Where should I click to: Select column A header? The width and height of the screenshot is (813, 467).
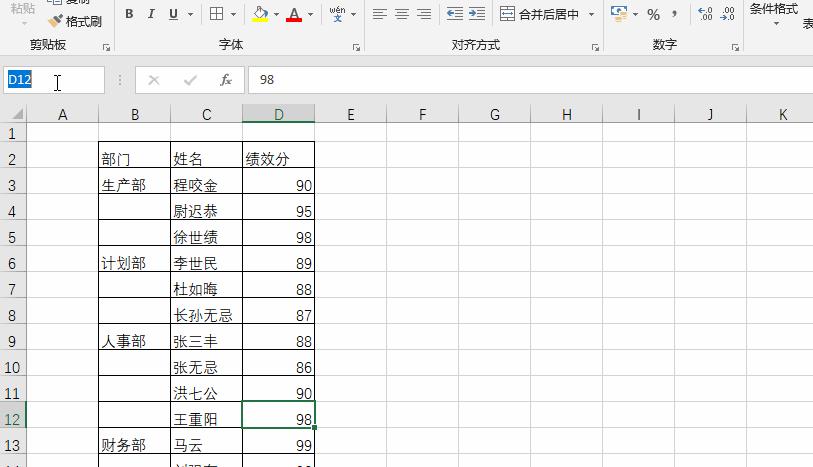62,114
